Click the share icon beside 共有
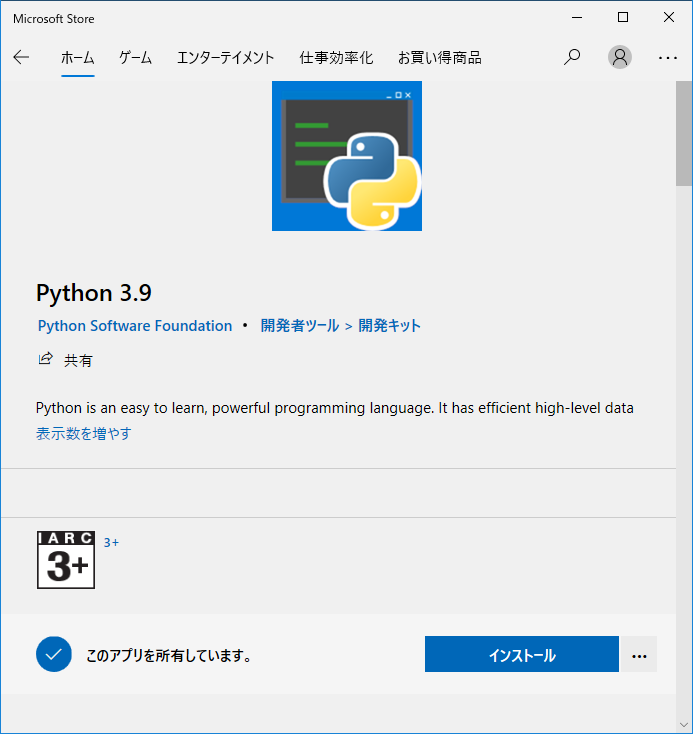Screen dimensions: 693x734 (x=45, y=359)
